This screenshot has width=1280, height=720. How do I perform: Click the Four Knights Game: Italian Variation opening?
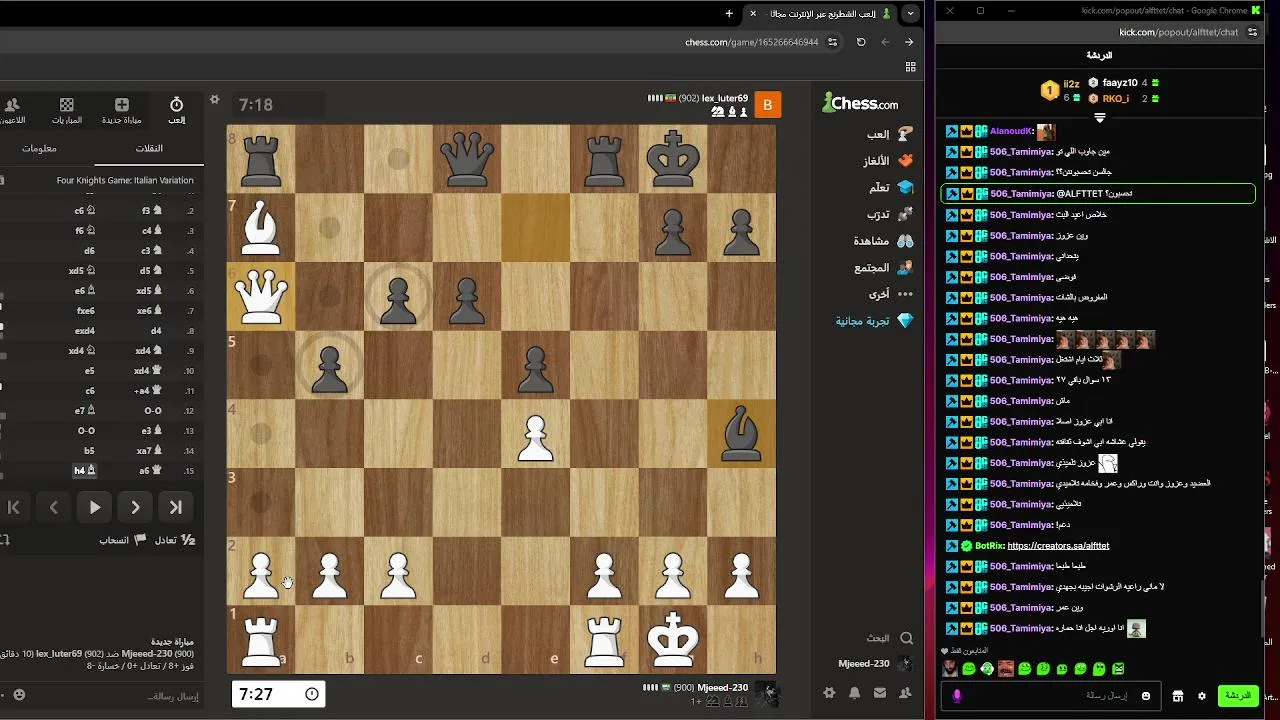[125, 180]
